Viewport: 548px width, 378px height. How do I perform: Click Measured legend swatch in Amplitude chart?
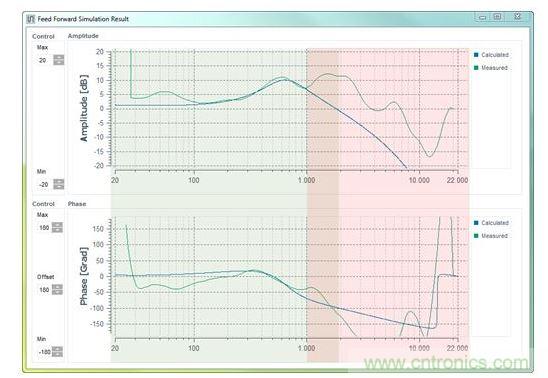coord(476,68)
